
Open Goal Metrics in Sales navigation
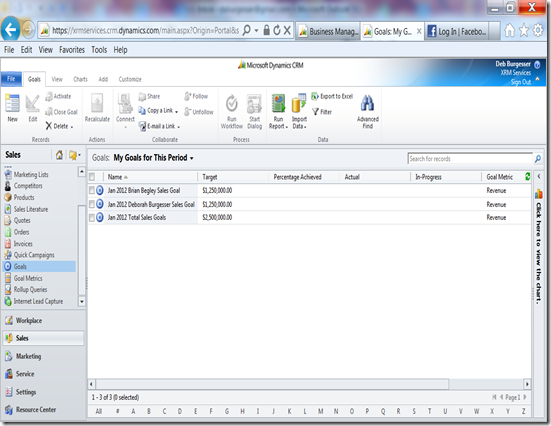28,278
